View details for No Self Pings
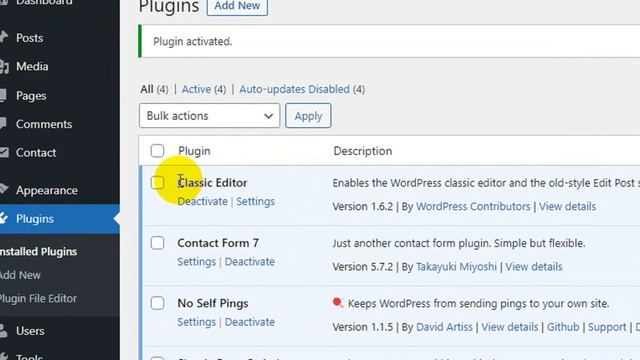 click(510, 327)
